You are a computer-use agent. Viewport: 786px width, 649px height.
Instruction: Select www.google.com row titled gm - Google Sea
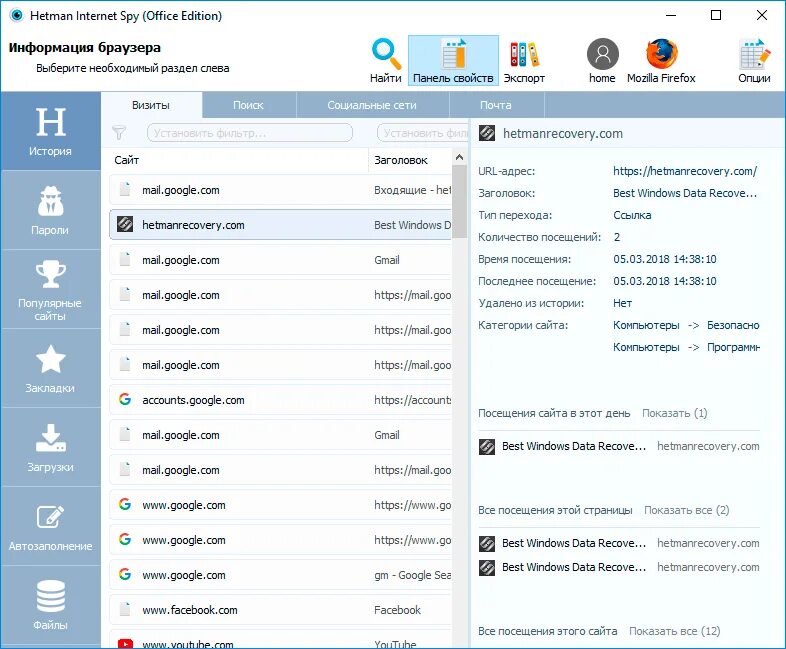281,575
